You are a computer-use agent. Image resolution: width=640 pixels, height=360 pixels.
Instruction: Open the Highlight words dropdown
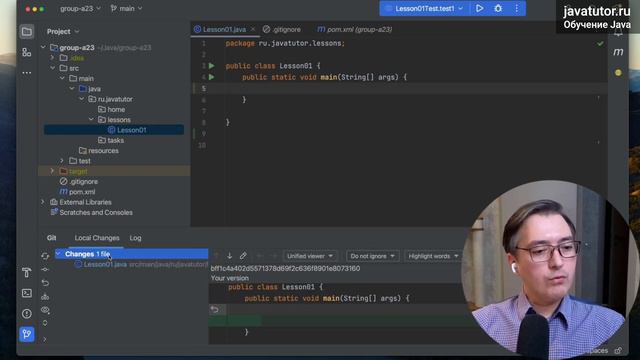(x=433, y=256)
